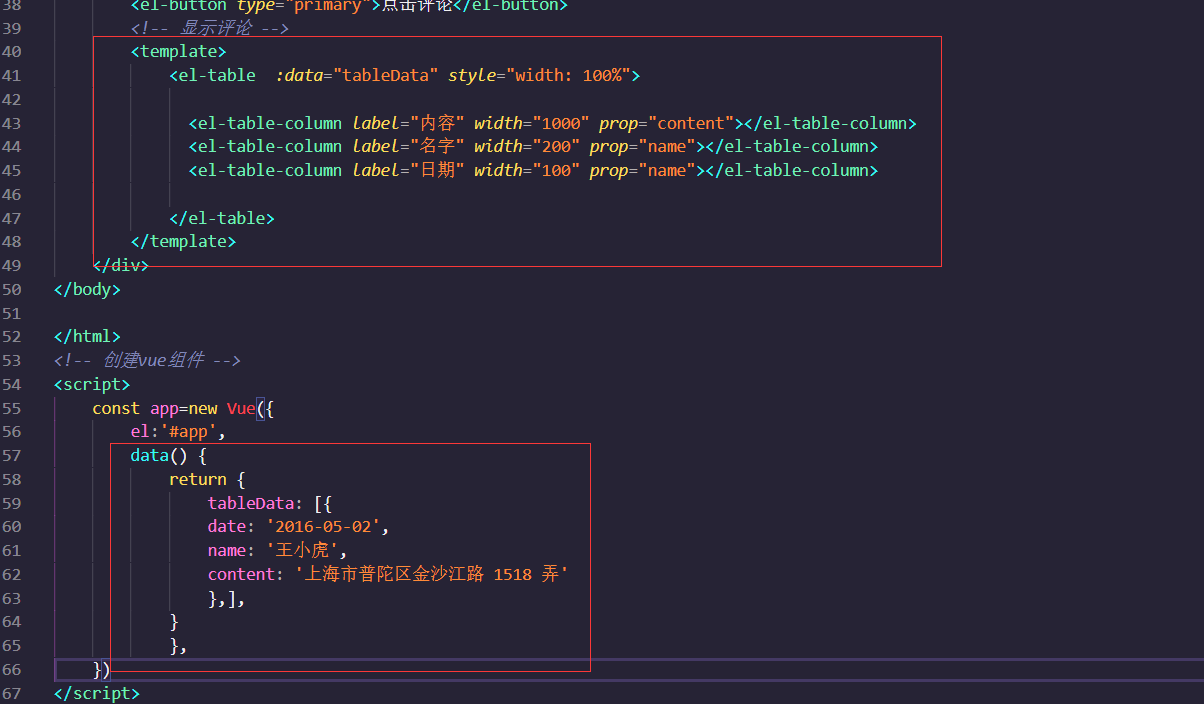Viewport: 1204px width, 704px height.
Task: Click the "return" keyword on line 58
Action: click(198, 479)
